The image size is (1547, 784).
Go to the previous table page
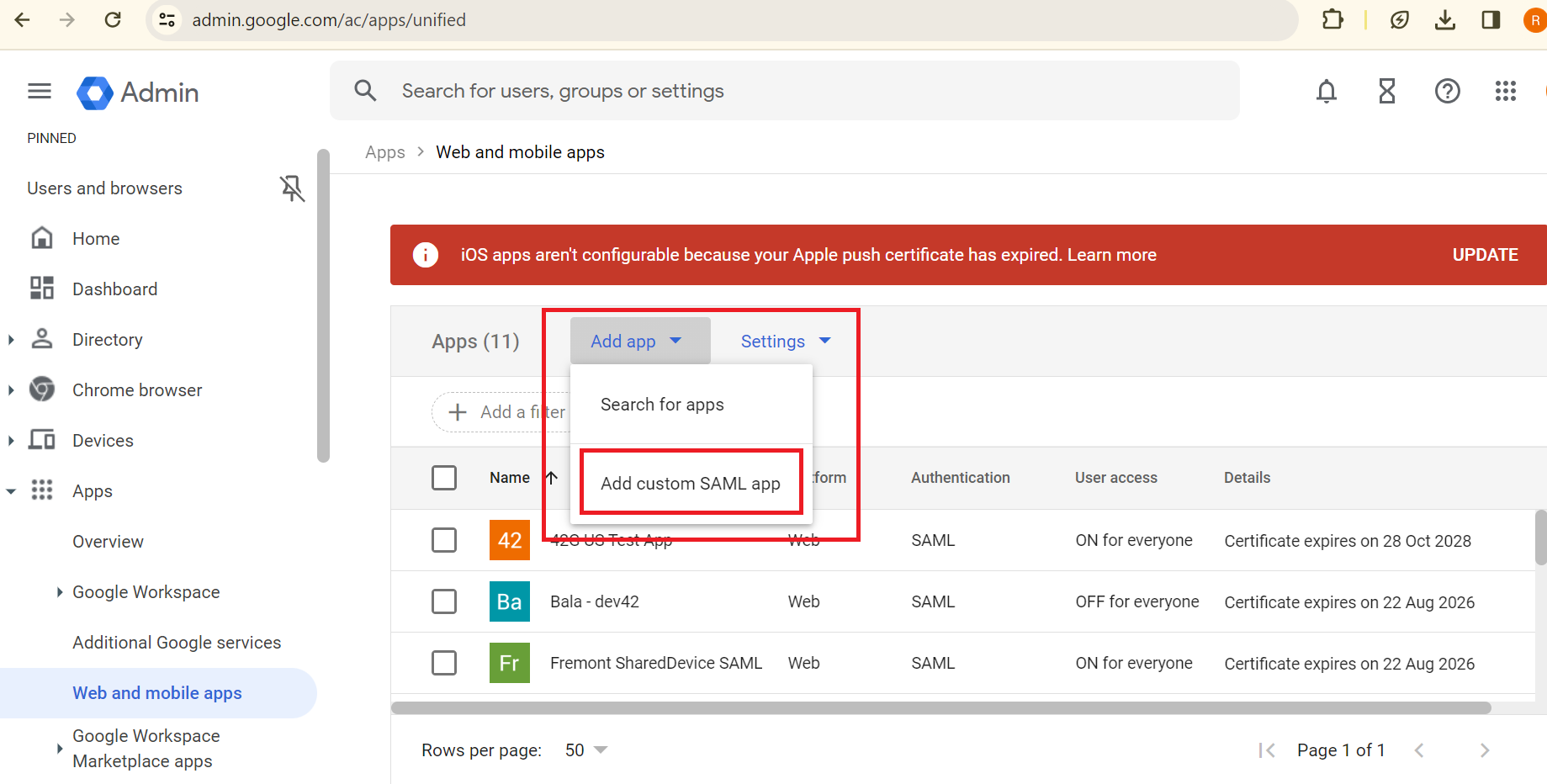point(1419,750)
